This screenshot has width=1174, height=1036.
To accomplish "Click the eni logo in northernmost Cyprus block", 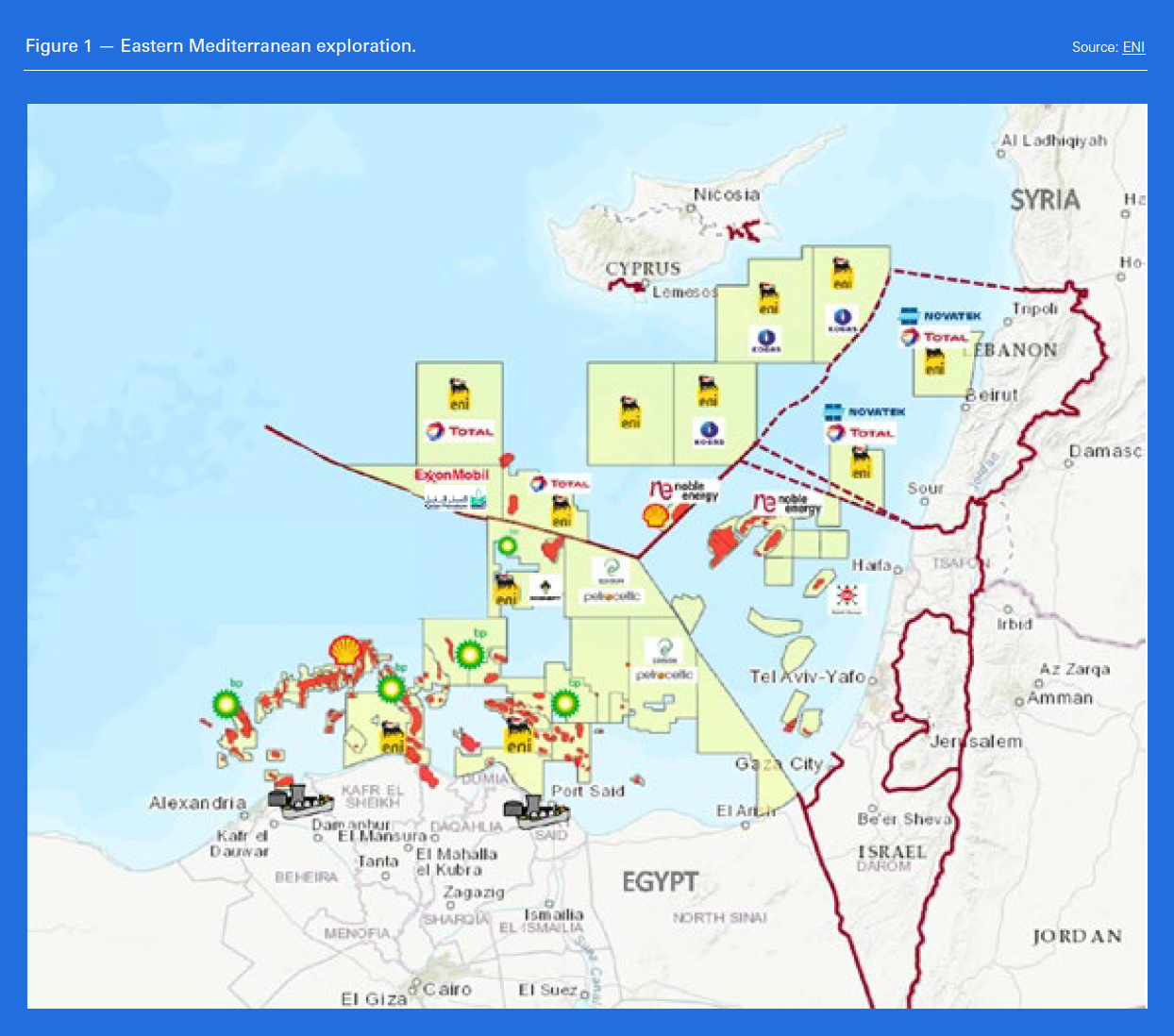I will tap(842, 273).
